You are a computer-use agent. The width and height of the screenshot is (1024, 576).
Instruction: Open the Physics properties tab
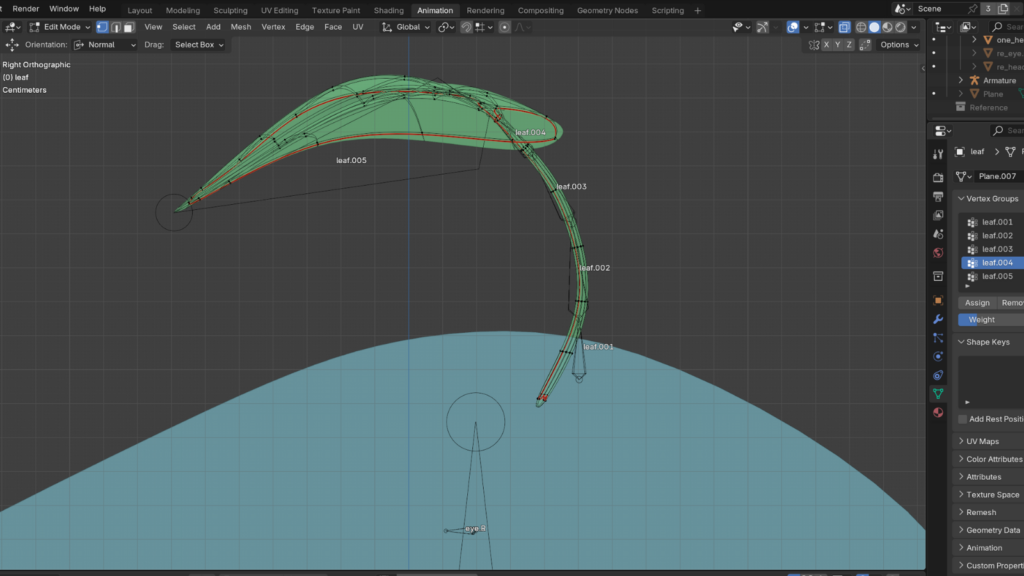point(938,357)
